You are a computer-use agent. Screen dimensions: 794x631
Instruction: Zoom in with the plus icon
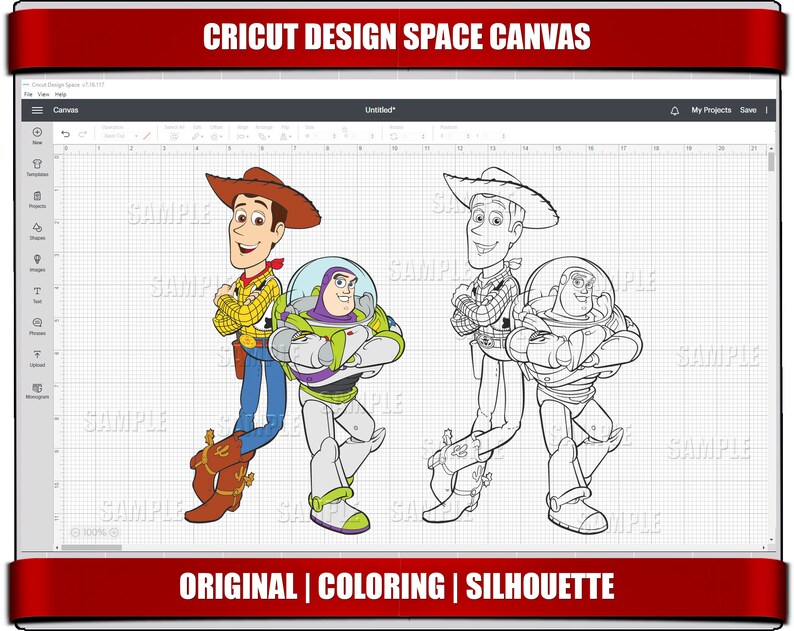114,532
